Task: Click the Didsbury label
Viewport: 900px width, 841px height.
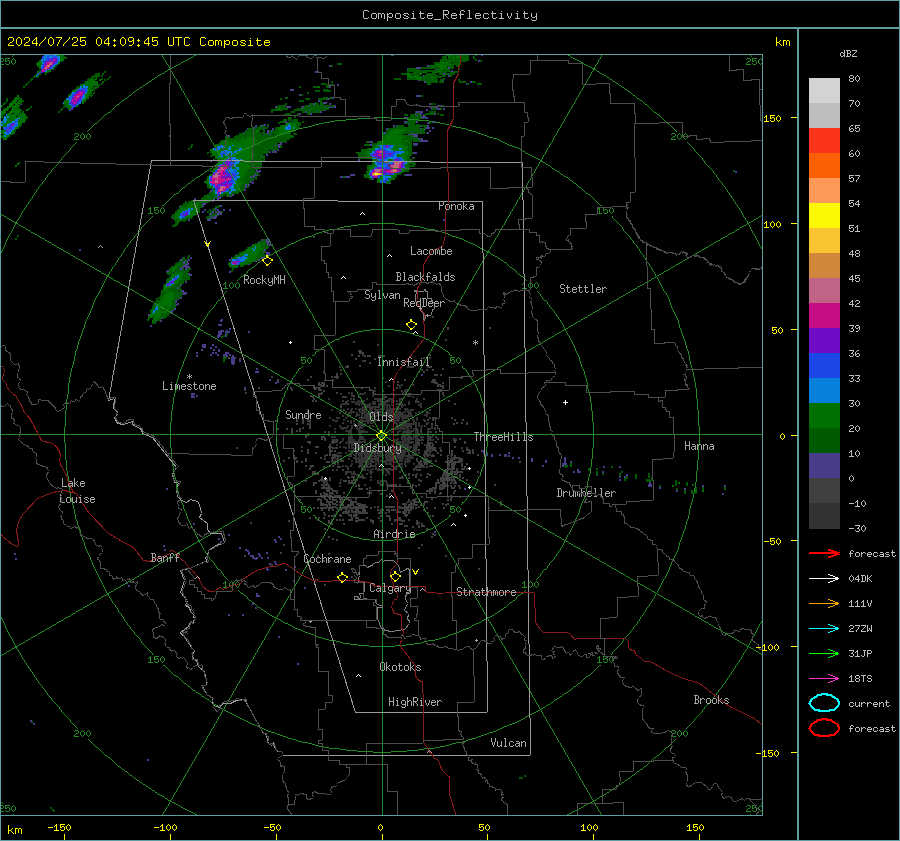Action: tap(378, 448)
